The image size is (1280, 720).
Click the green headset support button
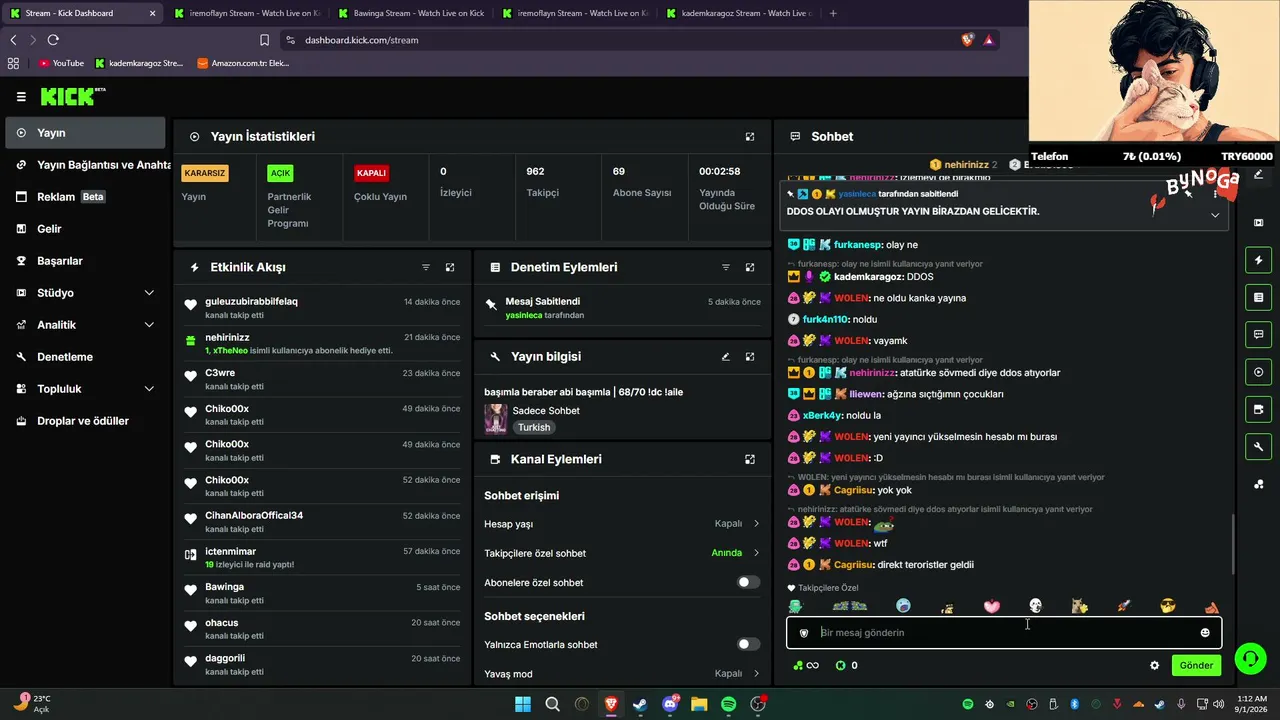click(x=1250, y=658)
